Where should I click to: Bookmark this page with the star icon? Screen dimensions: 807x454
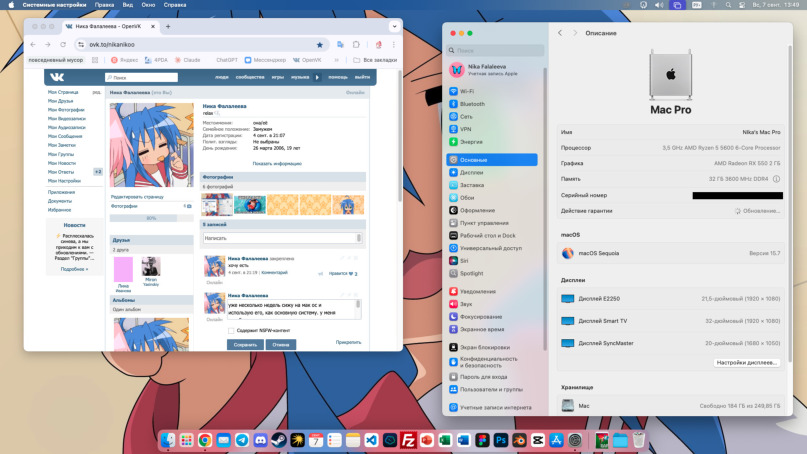point(320,45)
